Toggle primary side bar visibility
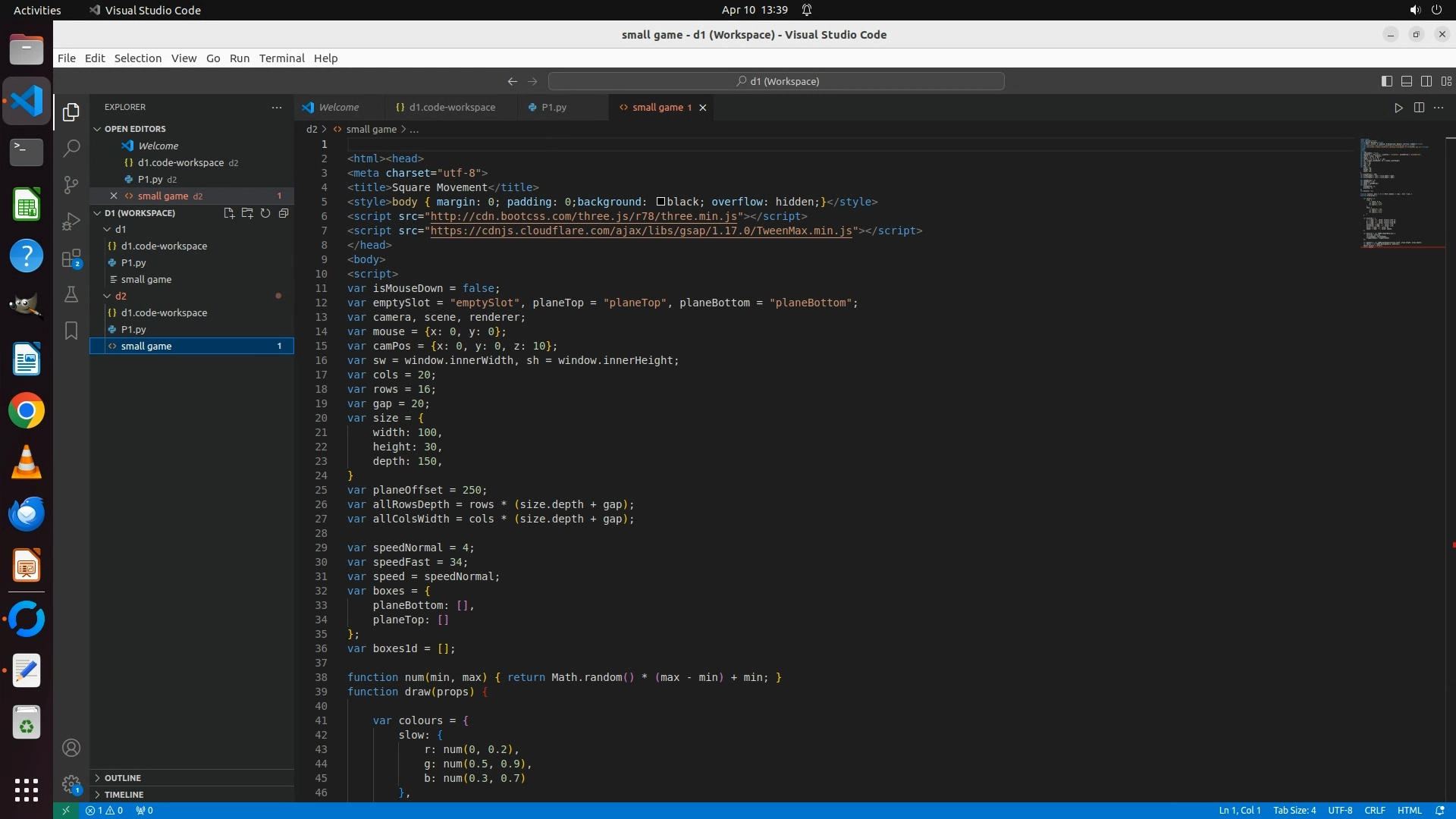Image resolution: width=1456 pixels, height=819 pixels. 1387,81
